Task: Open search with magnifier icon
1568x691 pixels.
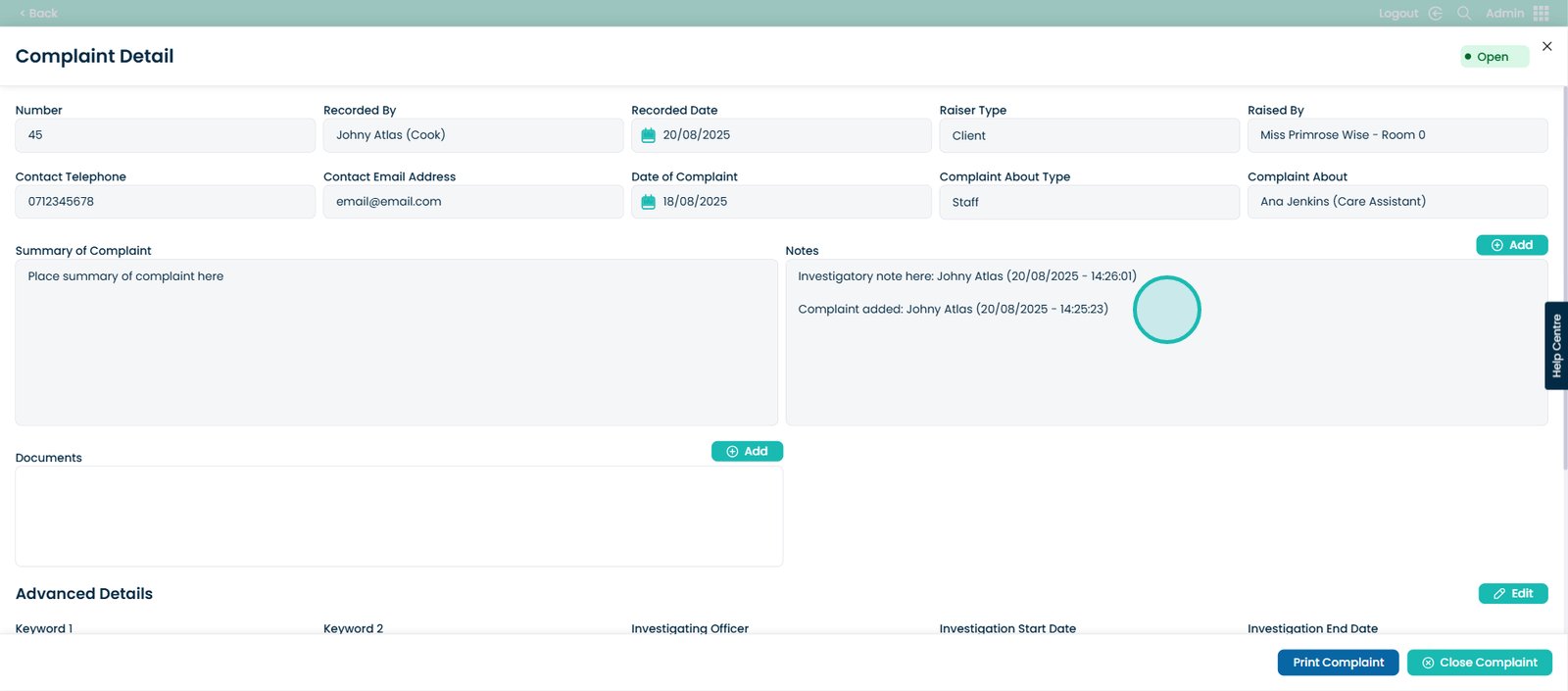Action: [x=1464, y=14]
